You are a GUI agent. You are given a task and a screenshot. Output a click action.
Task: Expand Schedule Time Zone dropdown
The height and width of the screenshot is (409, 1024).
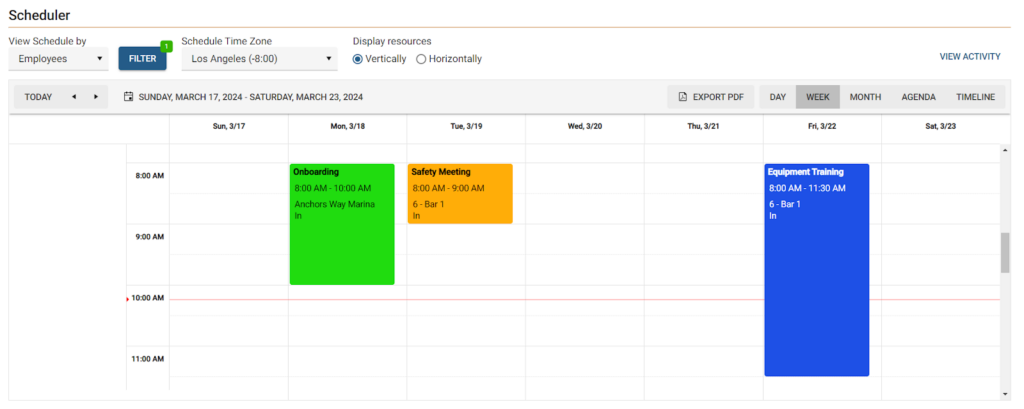point(260,59)
